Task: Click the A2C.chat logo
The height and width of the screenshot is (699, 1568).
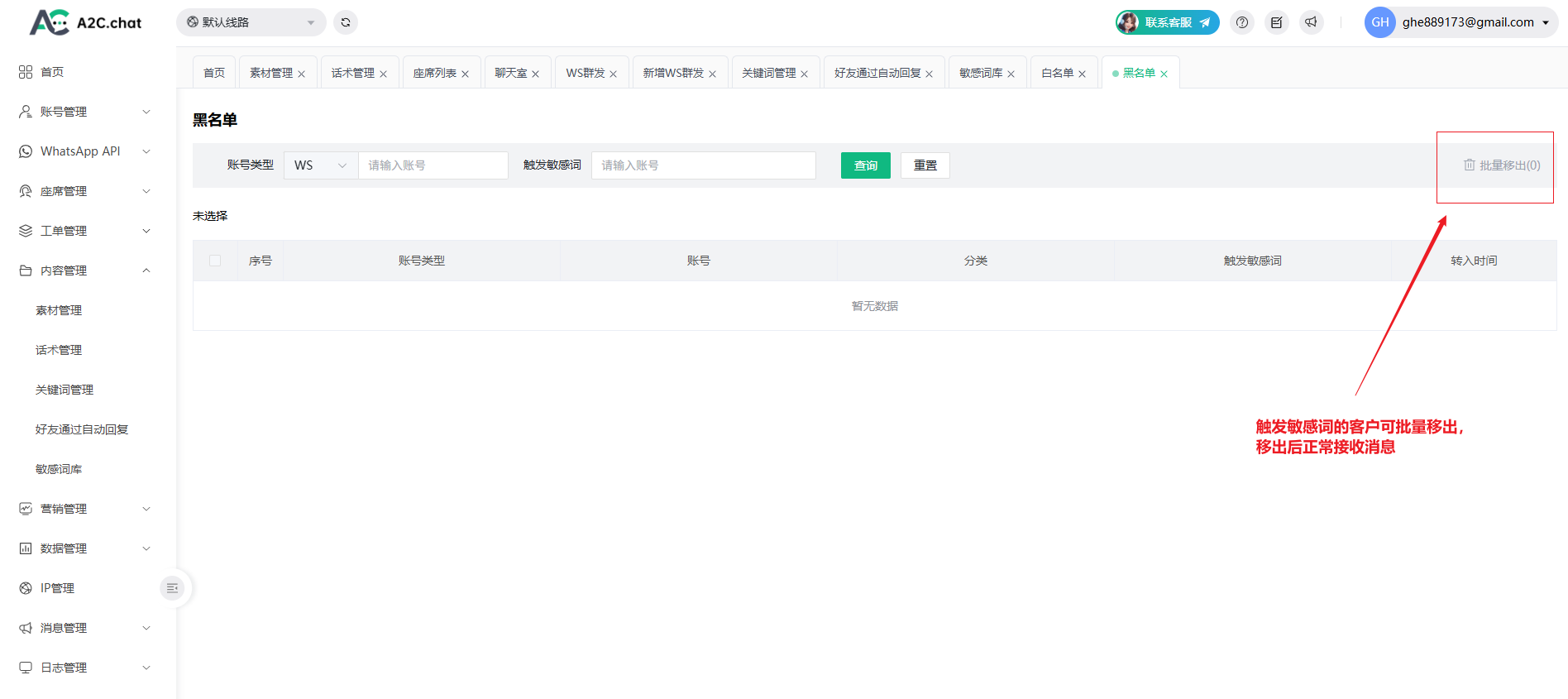Action: tap(86, 22)
